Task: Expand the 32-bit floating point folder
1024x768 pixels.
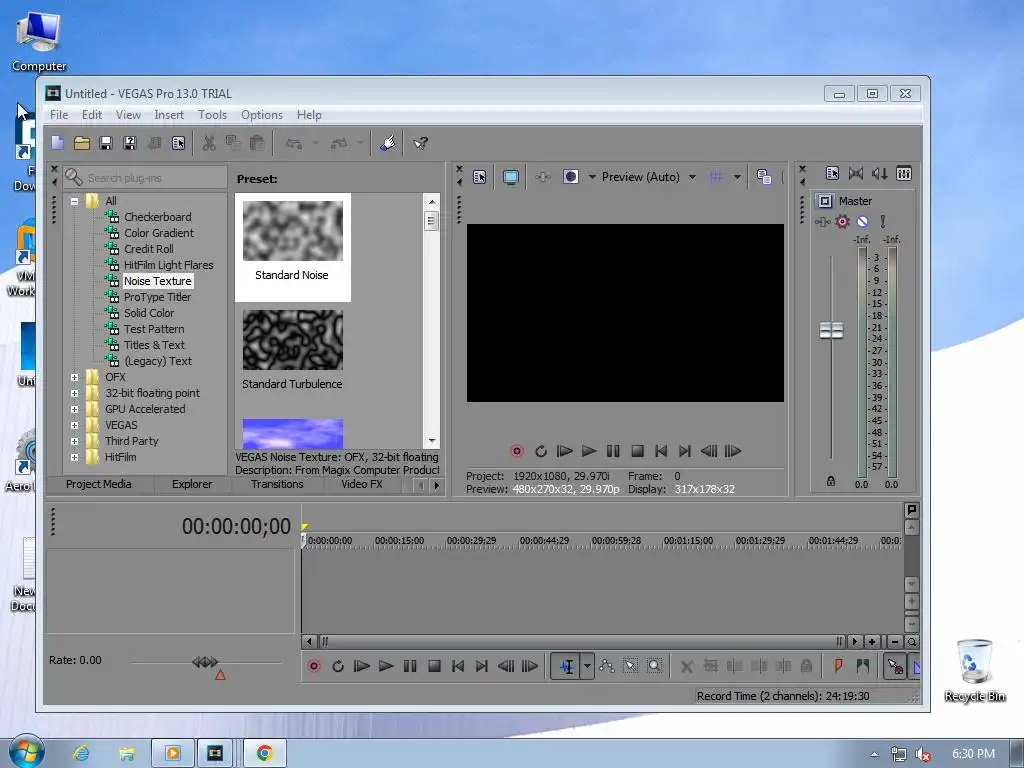Action: tap(74, 393)
